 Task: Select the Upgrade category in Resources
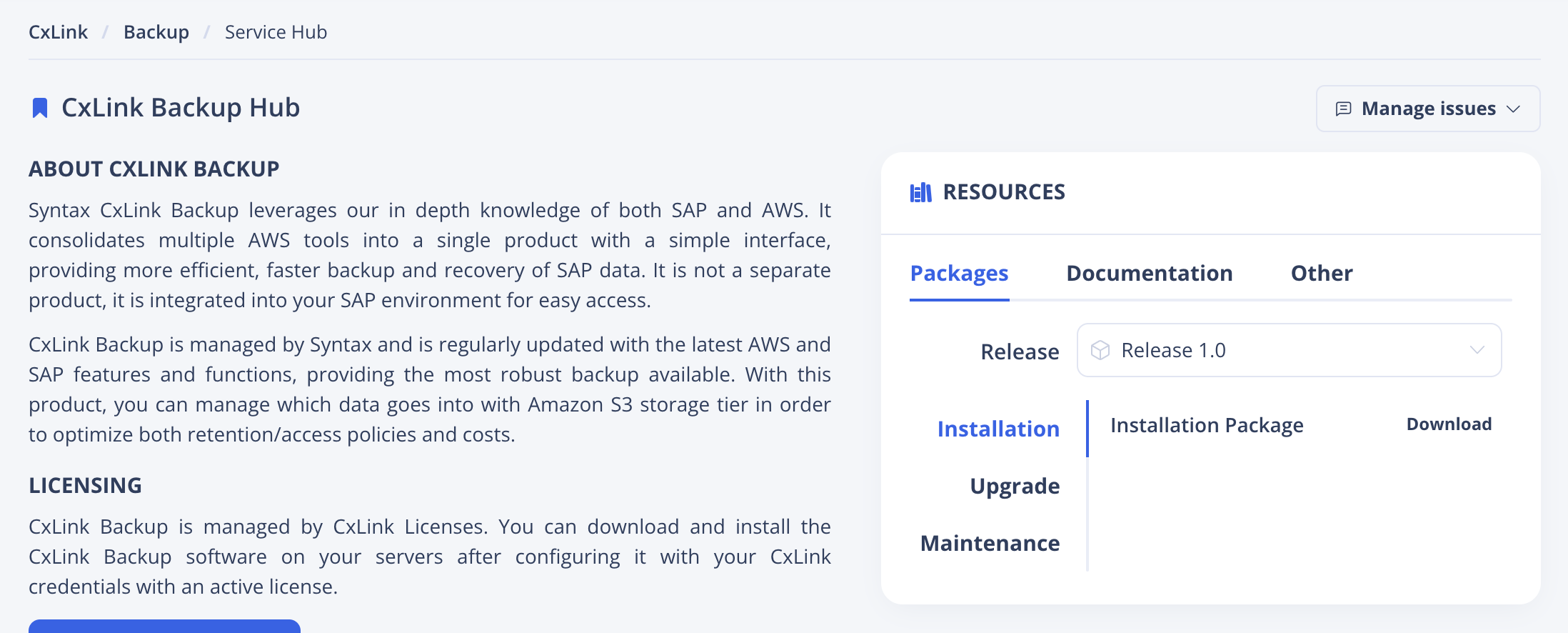pos(1015,486)
